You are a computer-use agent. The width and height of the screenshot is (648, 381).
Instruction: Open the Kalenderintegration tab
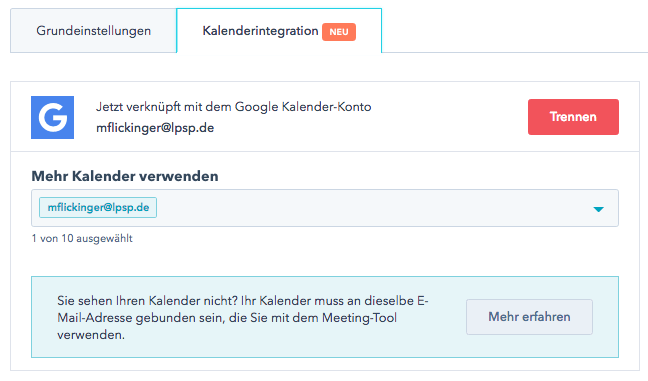[279, 31]
